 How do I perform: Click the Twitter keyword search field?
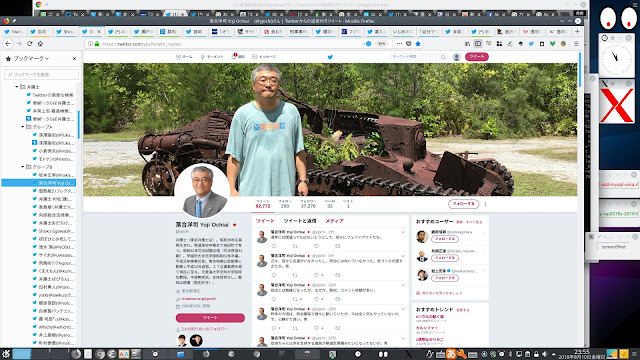pos(418,57)
